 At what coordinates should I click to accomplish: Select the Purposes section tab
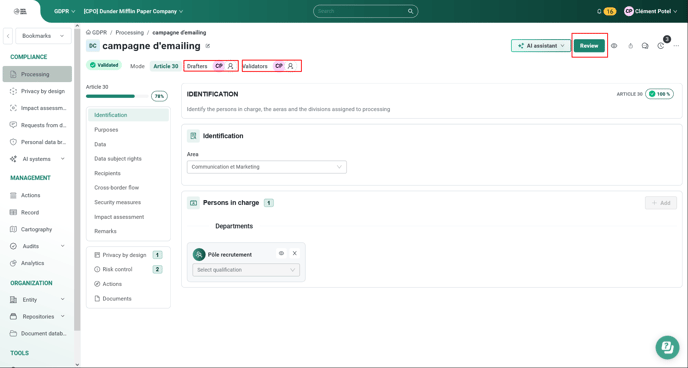click(128, 130)
